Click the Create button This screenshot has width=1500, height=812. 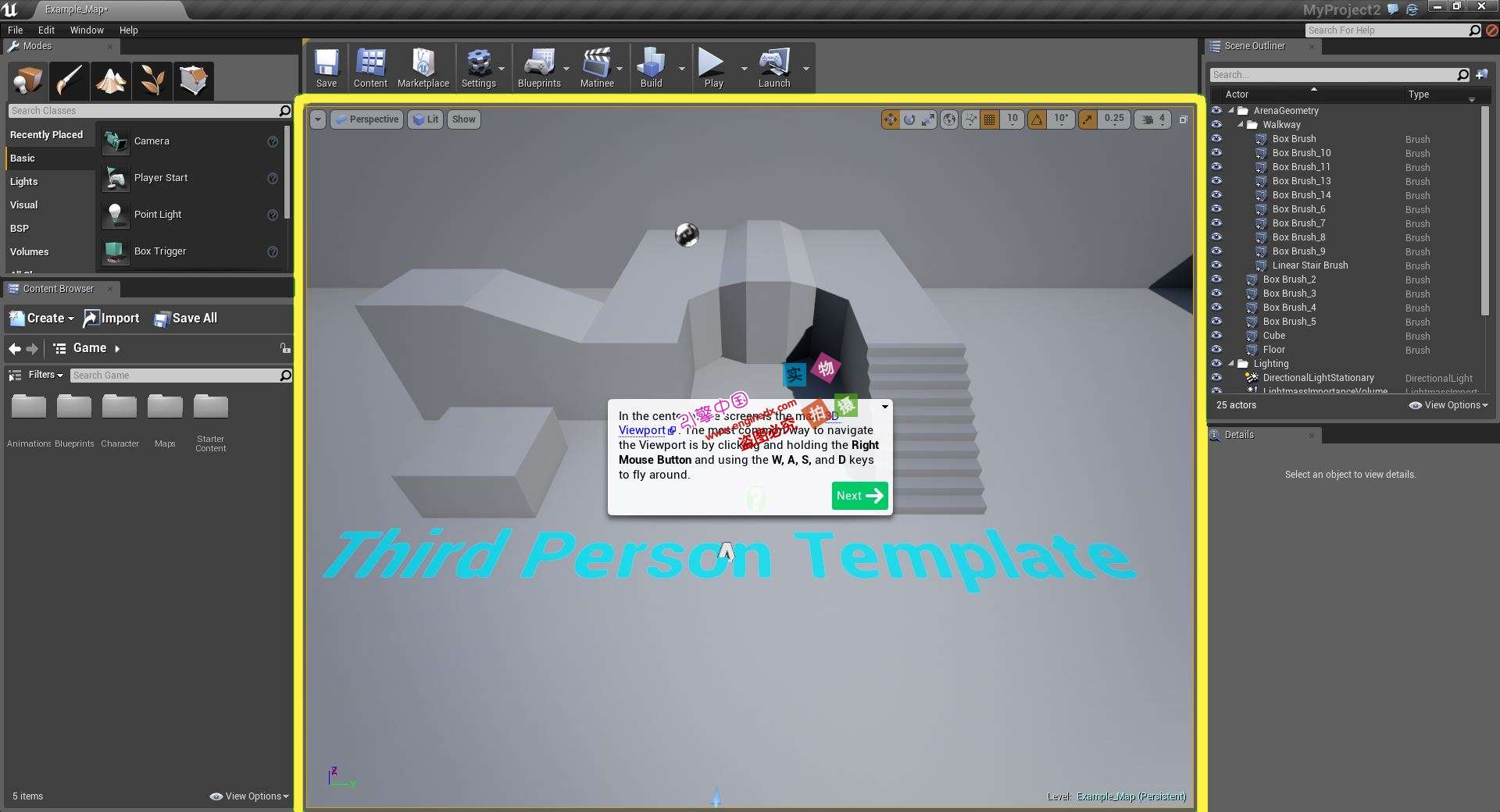tap(41, 319)
